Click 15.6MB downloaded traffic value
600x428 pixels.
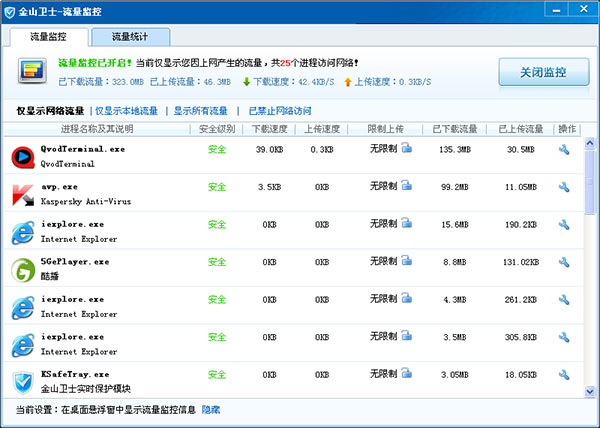(x=455, y=225)
